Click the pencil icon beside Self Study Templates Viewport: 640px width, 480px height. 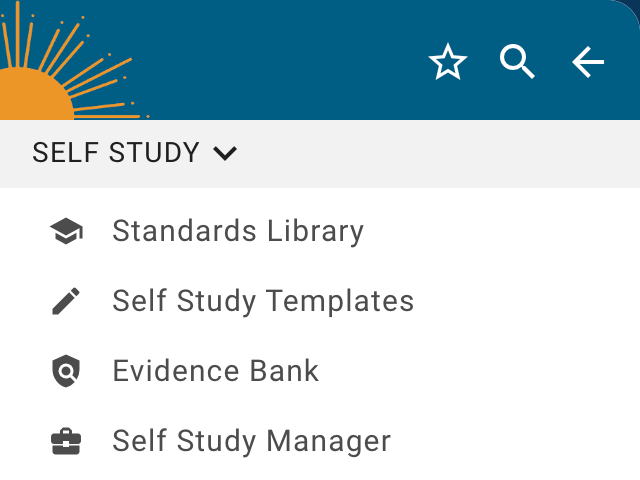point(66,301)
